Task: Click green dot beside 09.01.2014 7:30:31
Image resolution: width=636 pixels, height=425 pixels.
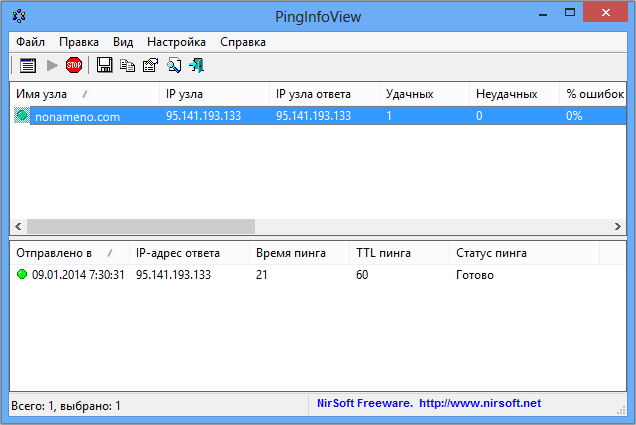Action: coord(22,275)
